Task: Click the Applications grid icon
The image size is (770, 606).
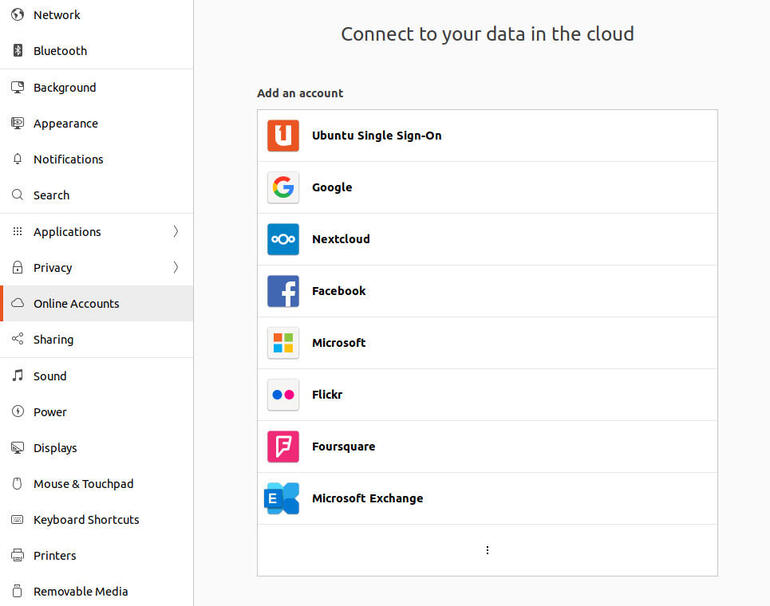Action: [18, 231]
